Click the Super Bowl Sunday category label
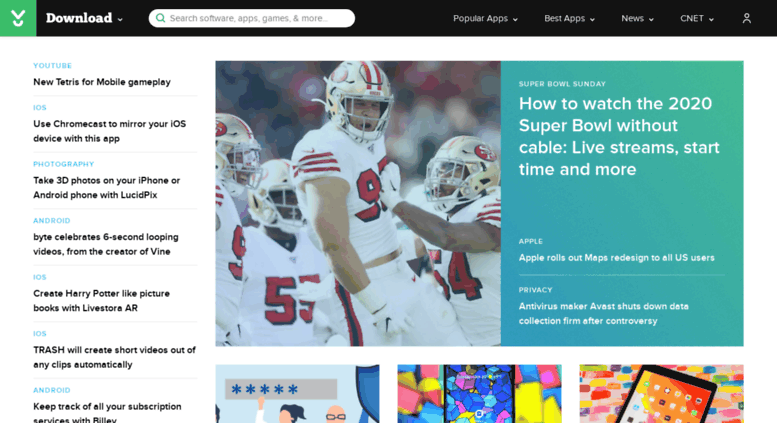Viewport: 777px width, 423px height. click(562, 84)
